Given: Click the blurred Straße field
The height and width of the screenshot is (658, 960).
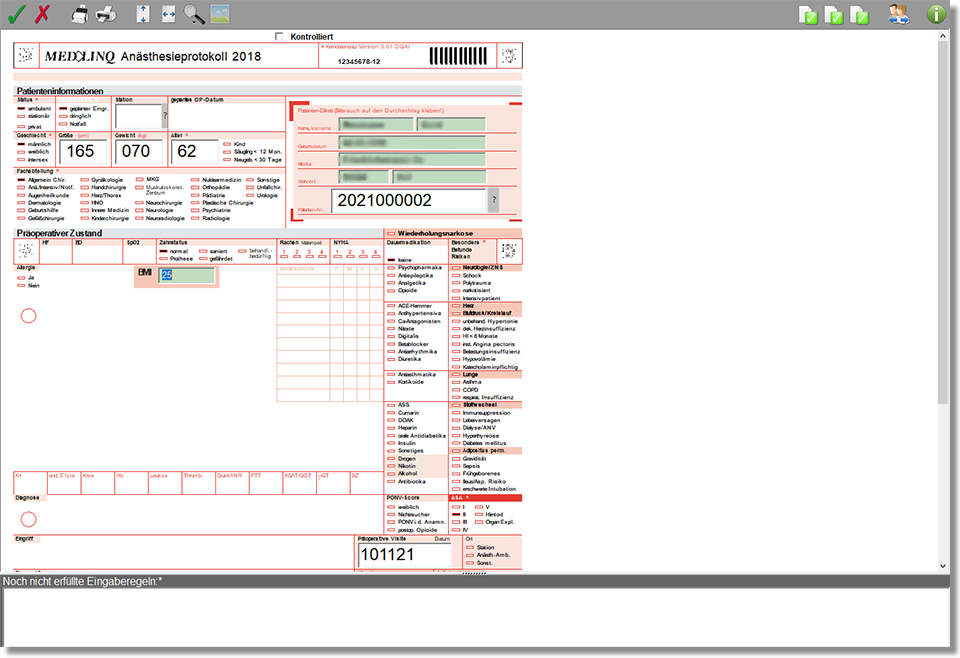Looking at the screenshot, I should click(x=412, y=160).
